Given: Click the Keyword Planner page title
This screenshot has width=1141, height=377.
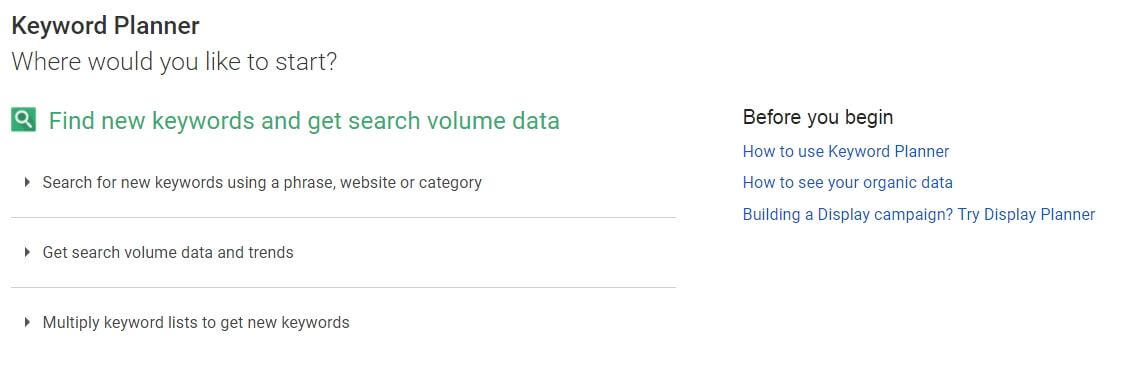Looking at the screenshot, I should (106, 26).
